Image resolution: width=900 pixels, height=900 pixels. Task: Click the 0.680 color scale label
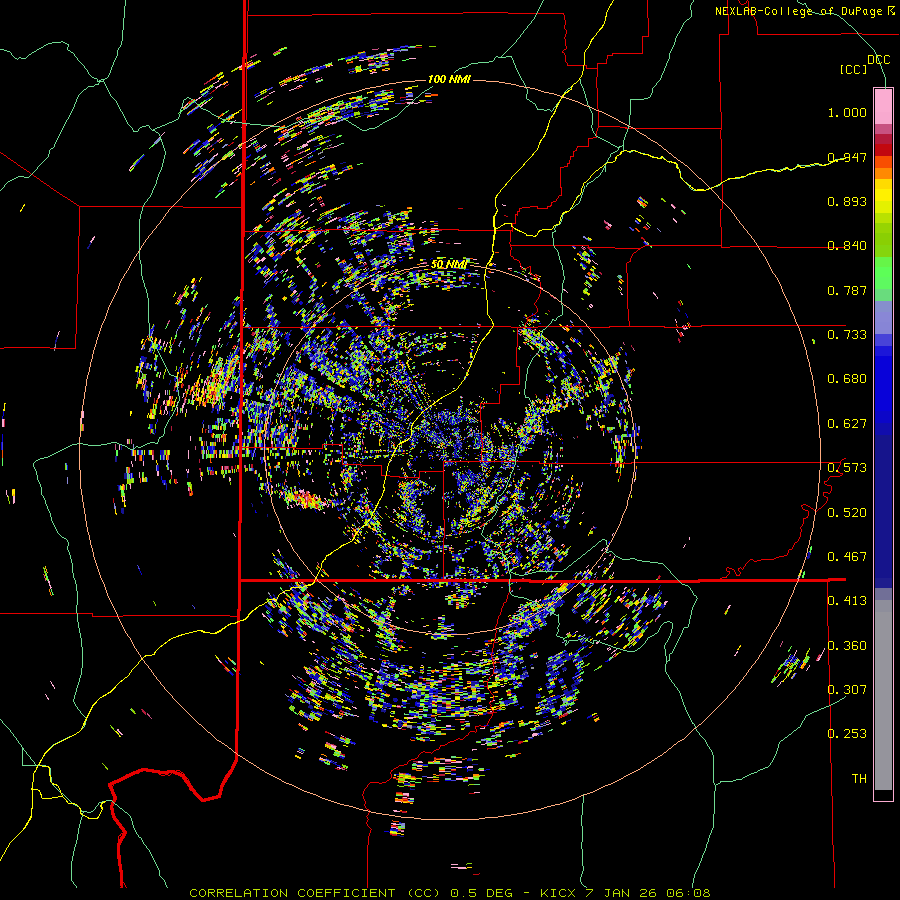pos(847,379)
